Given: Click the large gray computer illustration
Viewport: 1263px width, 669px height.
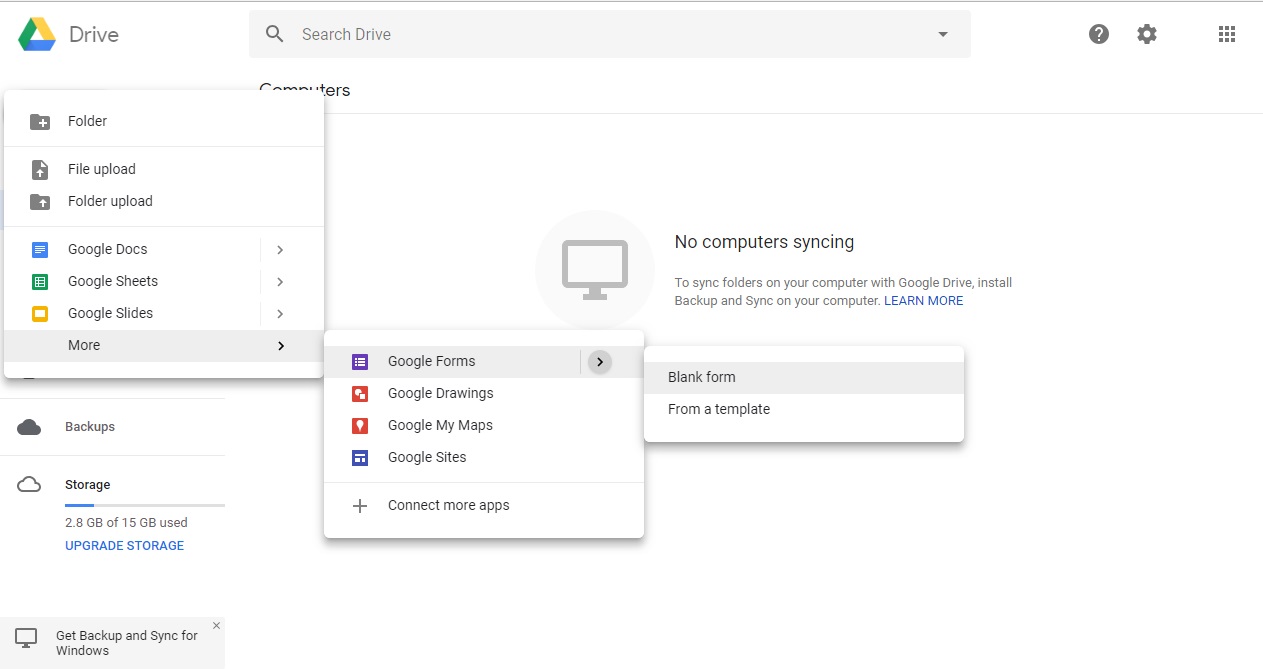Looking at the screenshot, I should pyautogui.click(x=595, y=270).
